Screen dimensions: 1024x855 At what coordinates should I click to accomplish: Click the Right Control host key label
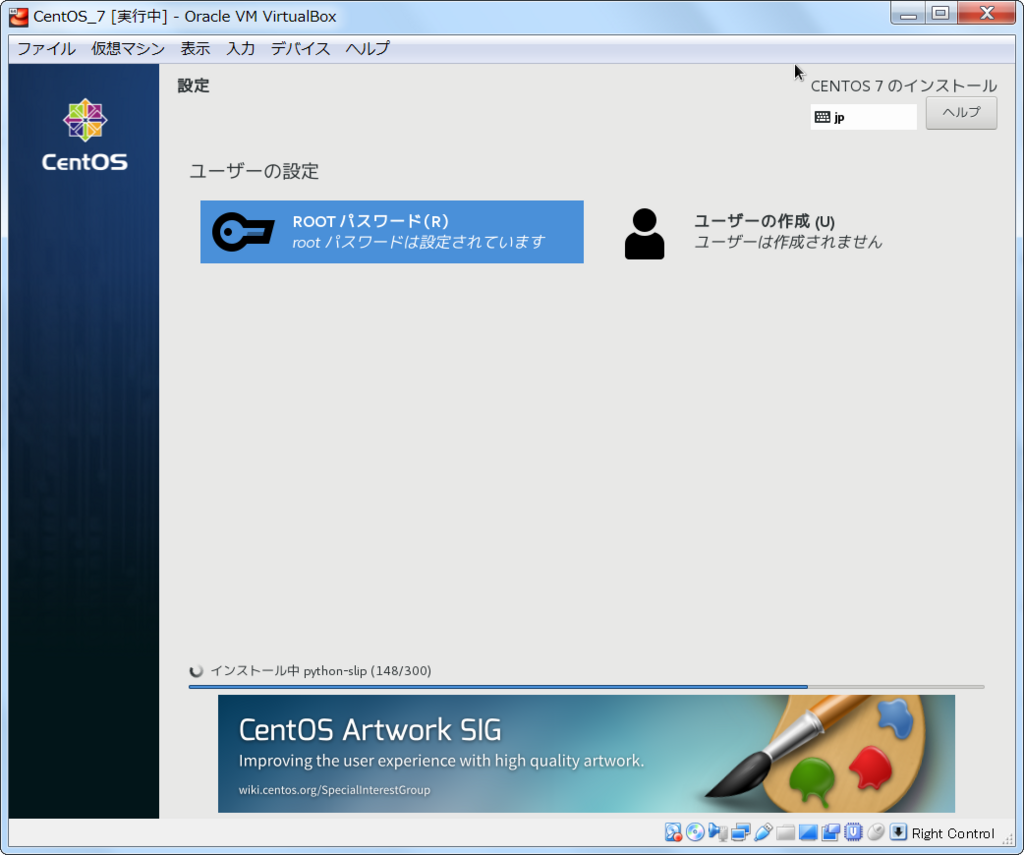tap(953, 833)
